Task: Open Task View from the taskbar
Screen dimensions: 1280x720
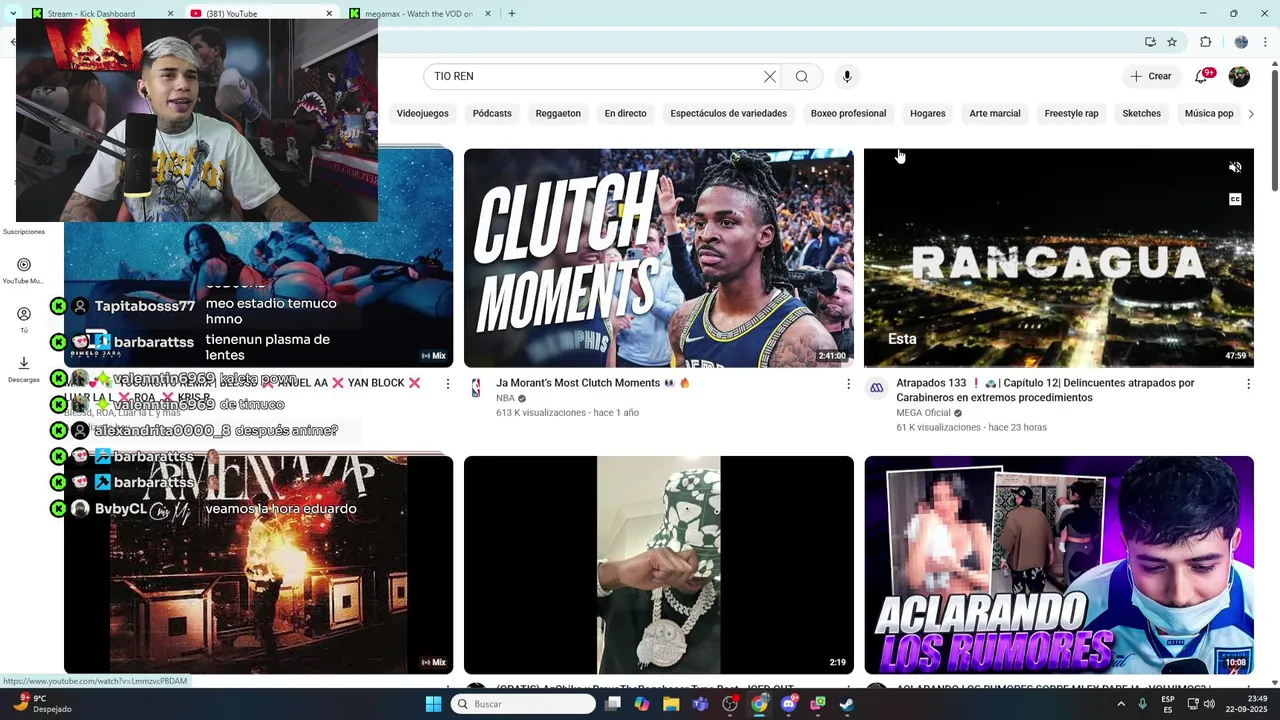Action: tap(613, 704)
